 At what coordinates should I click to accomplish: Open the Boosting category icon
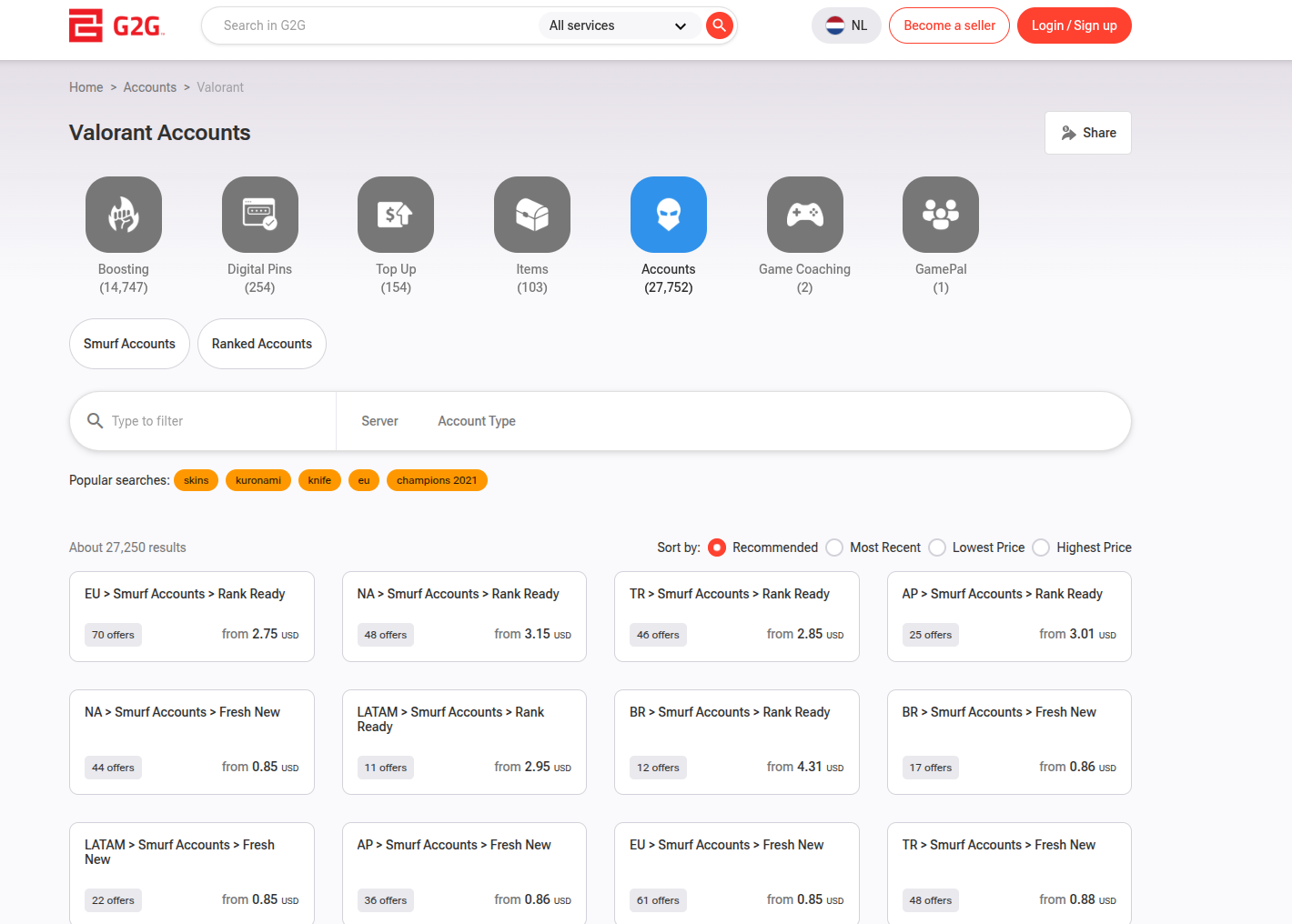pos(124,215)
